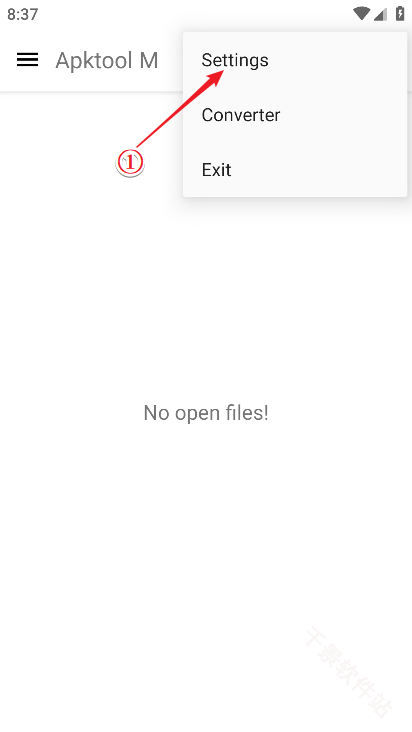Click the red arrowhead pointing at Settings

pos(218,77)
